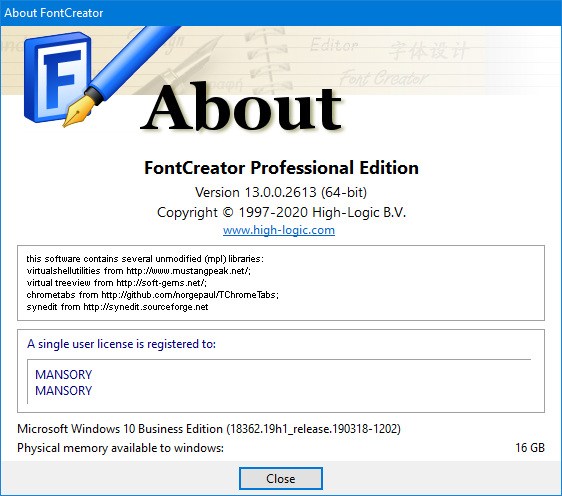
Task: Select the version 13.0.0.2613 text
Action: click(281, 192)
